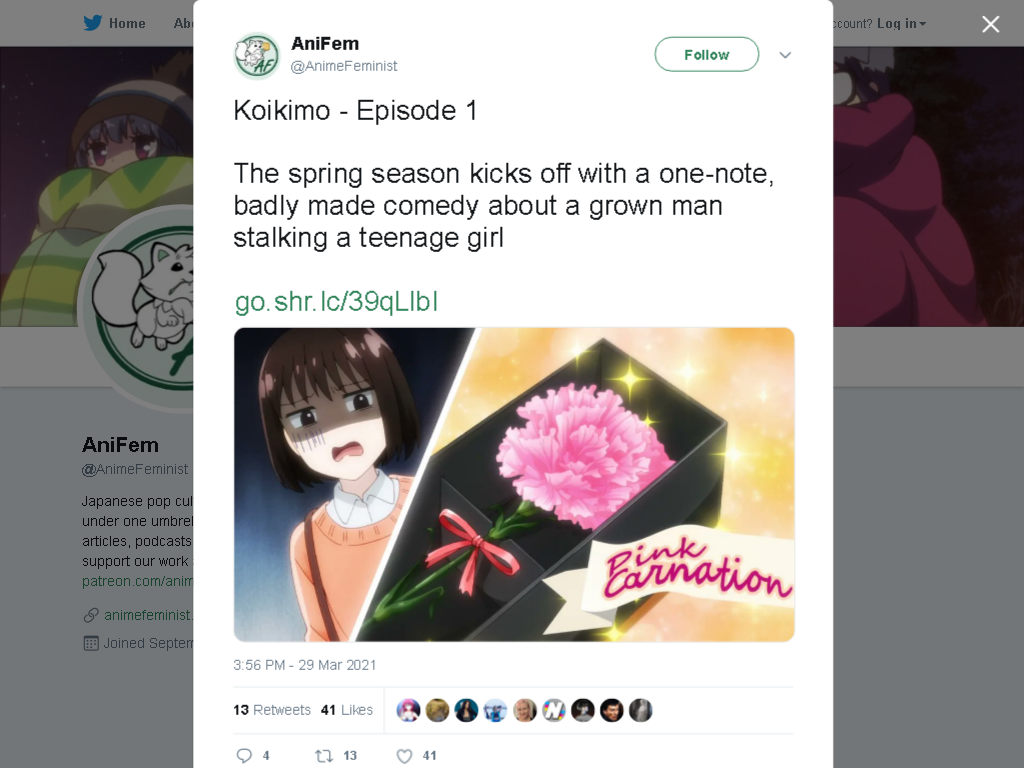Click the @AnimeFeminist handle in tweet
Viewport: 1024px width, 768px height.
tap(344, 66)
